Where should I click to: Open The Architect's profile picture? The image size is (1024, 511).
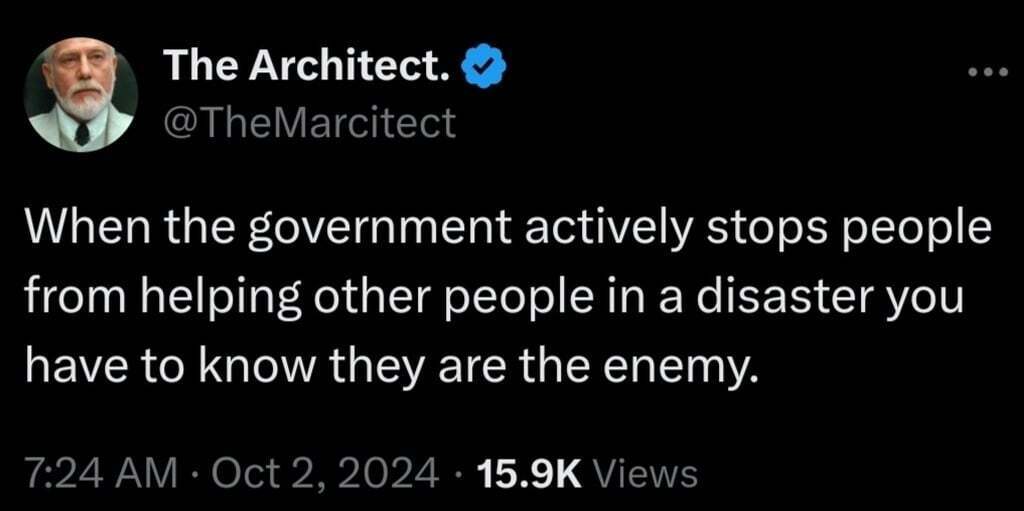point(82,95)
